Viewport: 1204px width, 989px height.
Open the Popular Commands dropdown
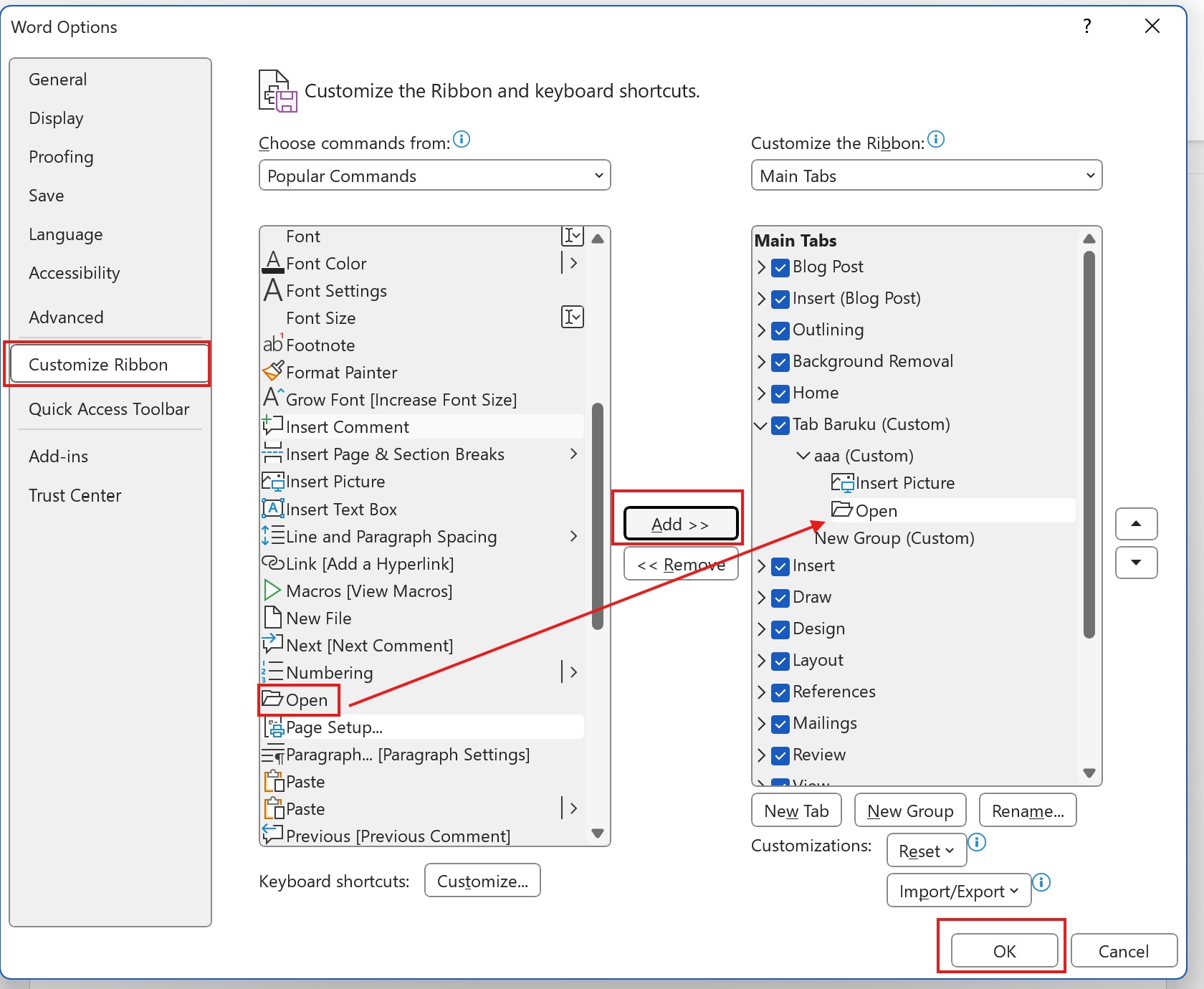[434, 176]
